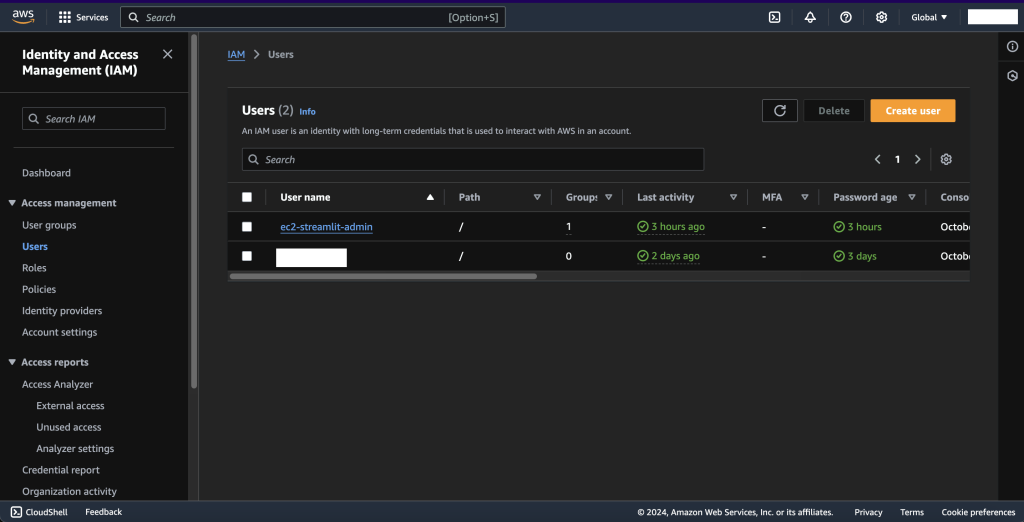
Task: Open the help question mark icon
Action: click(x=846, y=18)
